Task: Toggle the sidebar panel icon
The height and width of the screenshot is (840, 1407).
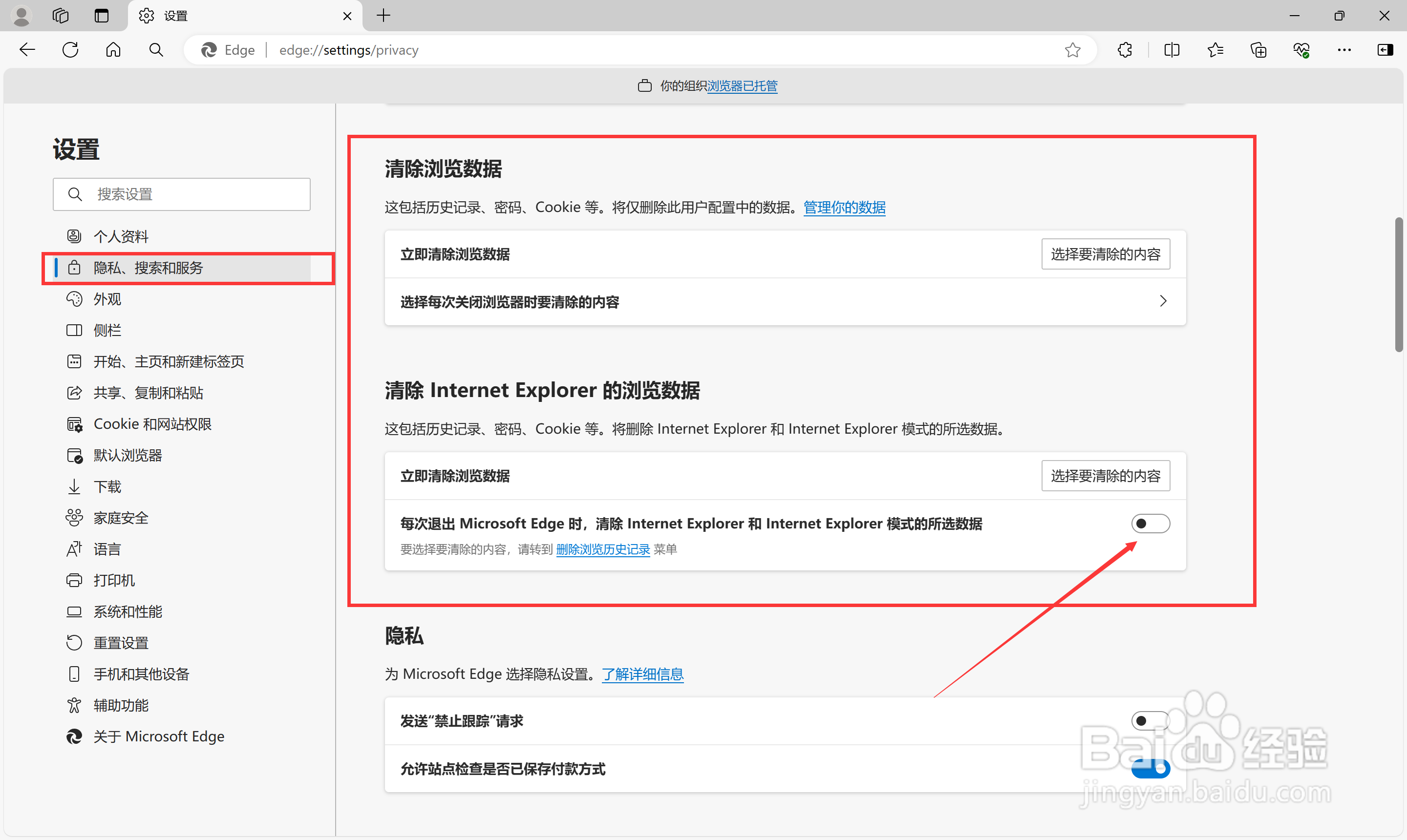Action: tap(1386, 50)
